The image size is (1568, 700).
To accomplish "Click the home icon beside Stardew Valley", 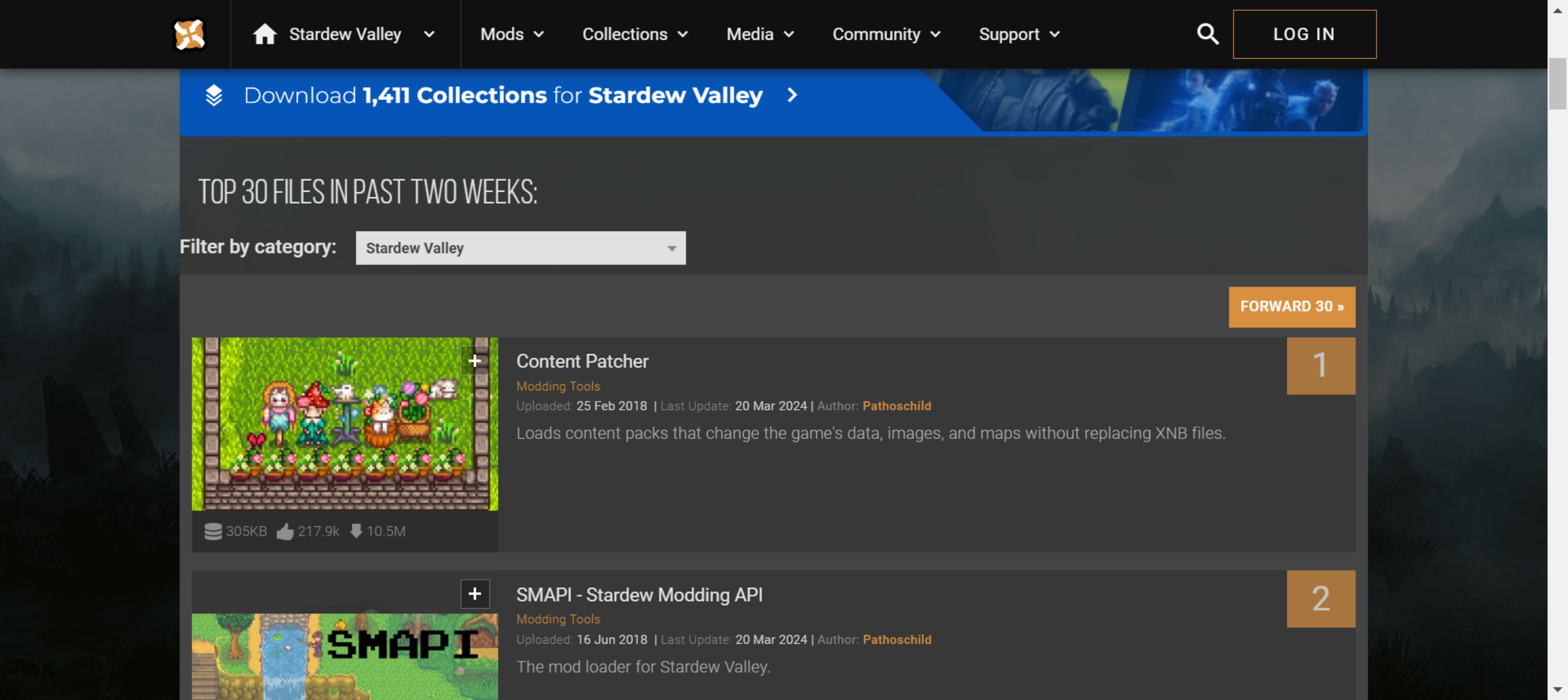I will coord(265,34).
